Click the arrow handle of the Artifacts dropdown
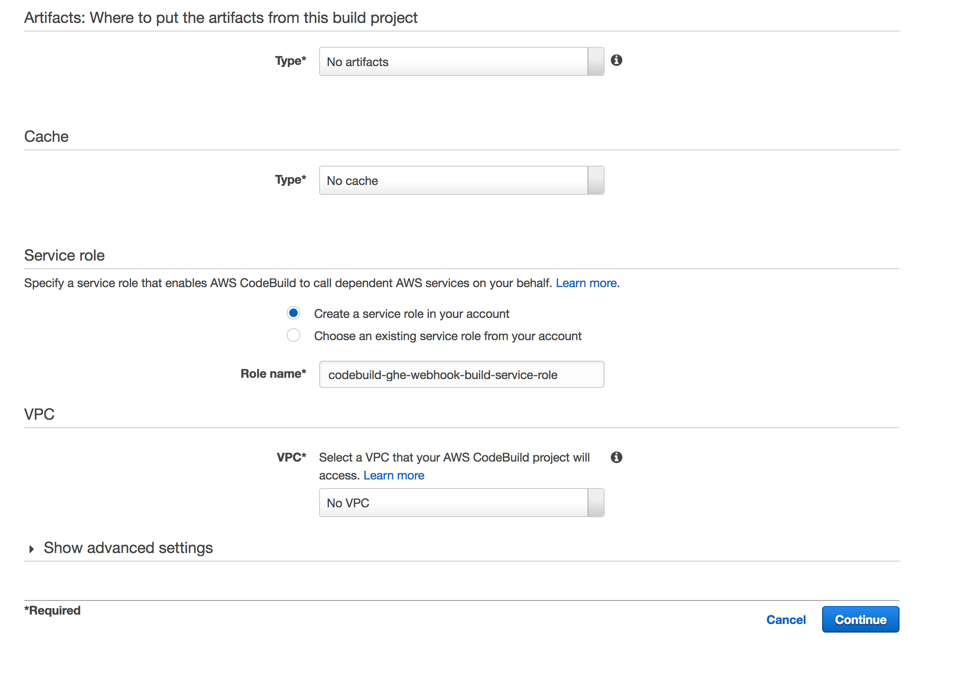 click(596, 62)
